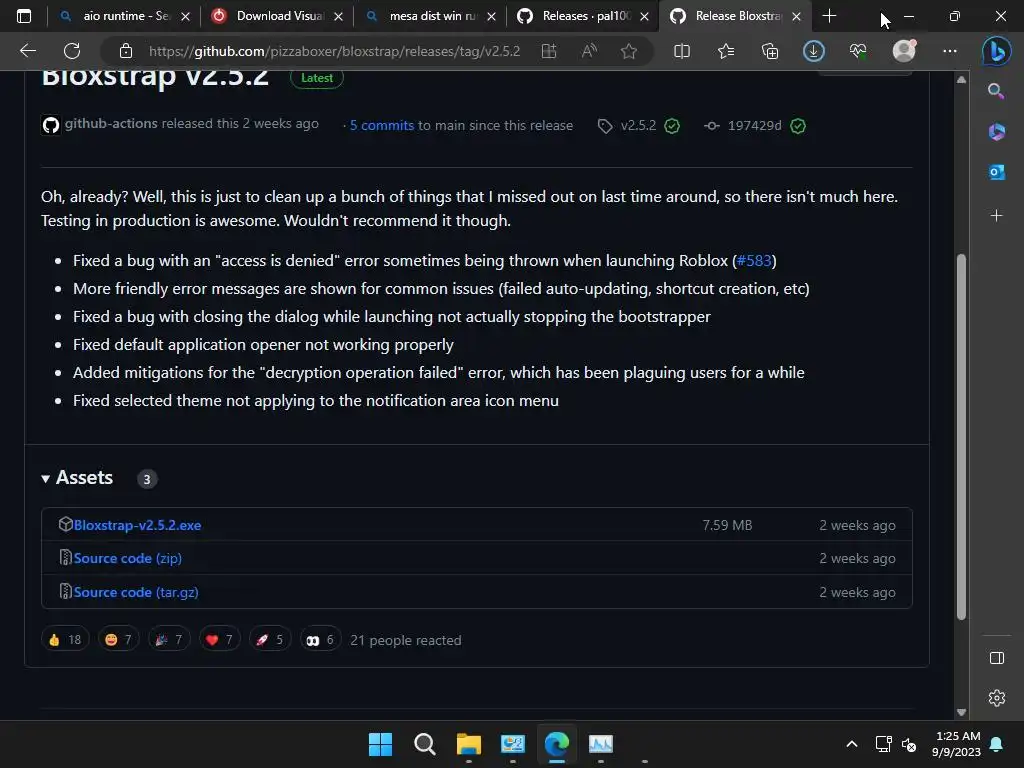This screenshot has width=1024, height=768.
Task: Open the Downloads toolbar icon
Action: coord(814,51)
